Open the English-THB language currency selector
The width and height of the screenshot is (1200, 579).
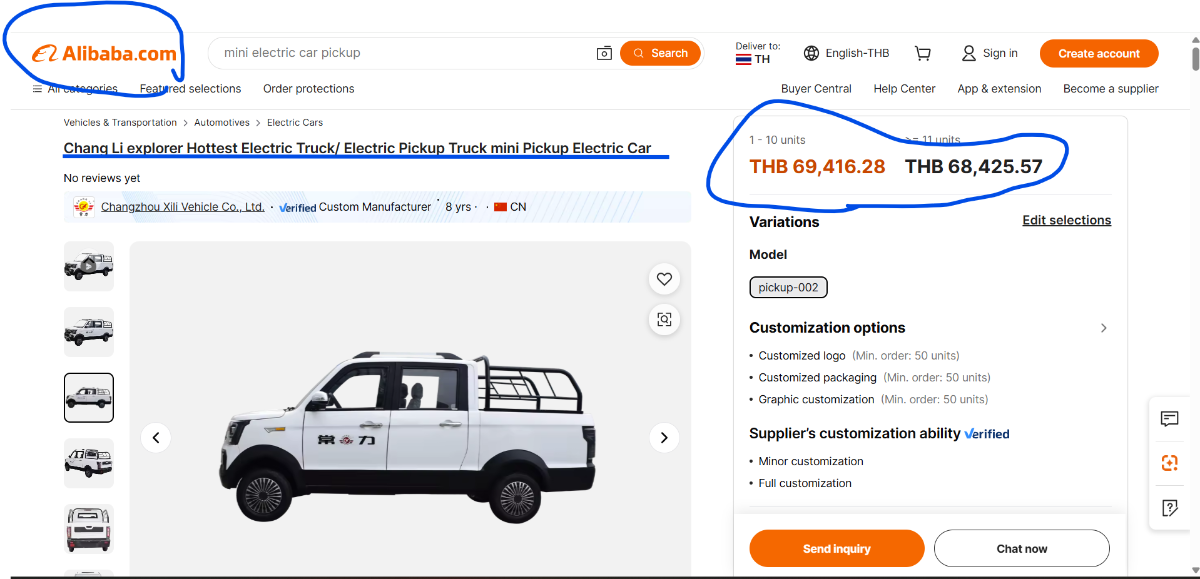(x=846, y=53)
